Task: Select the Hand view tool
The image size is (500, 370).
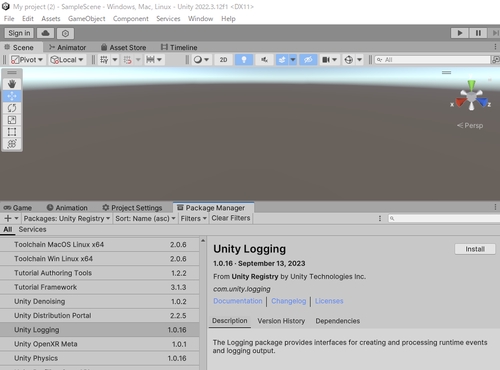Action: (12, 84)
